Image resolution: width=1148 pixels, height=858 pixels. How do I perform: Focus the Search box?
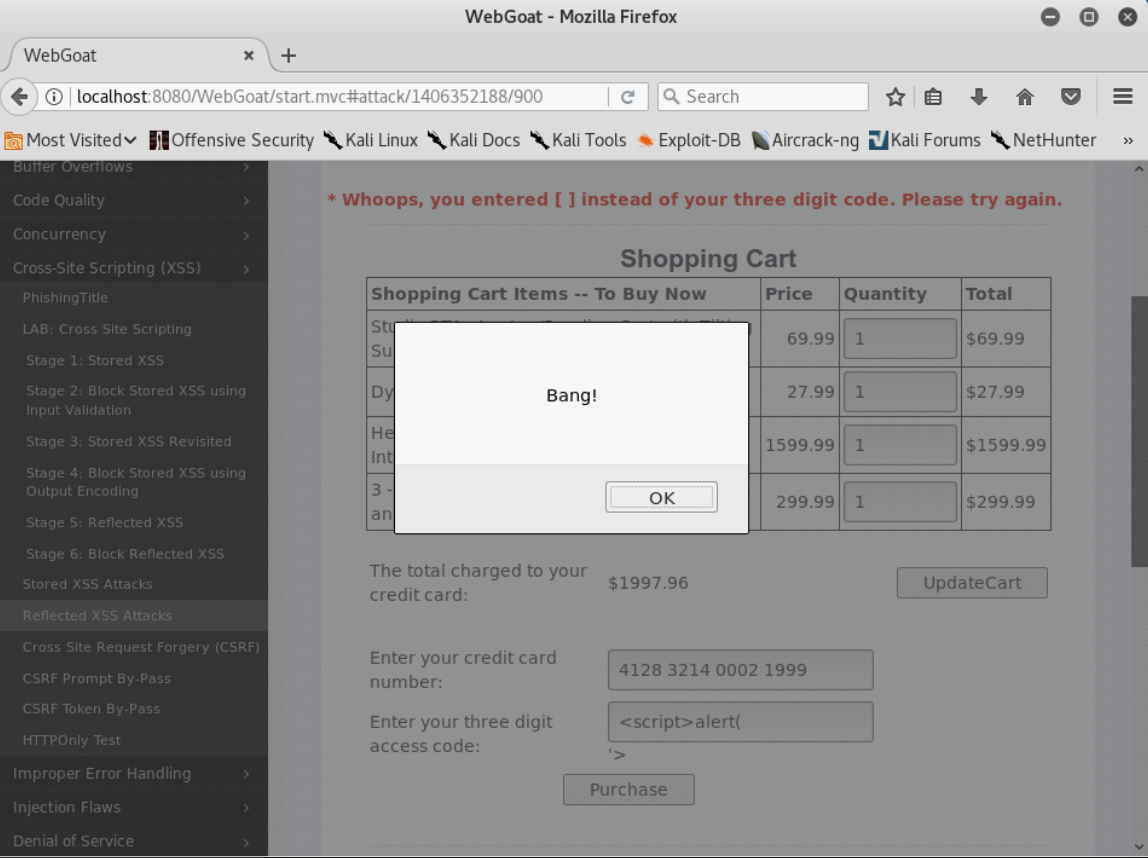click(763, 97)
